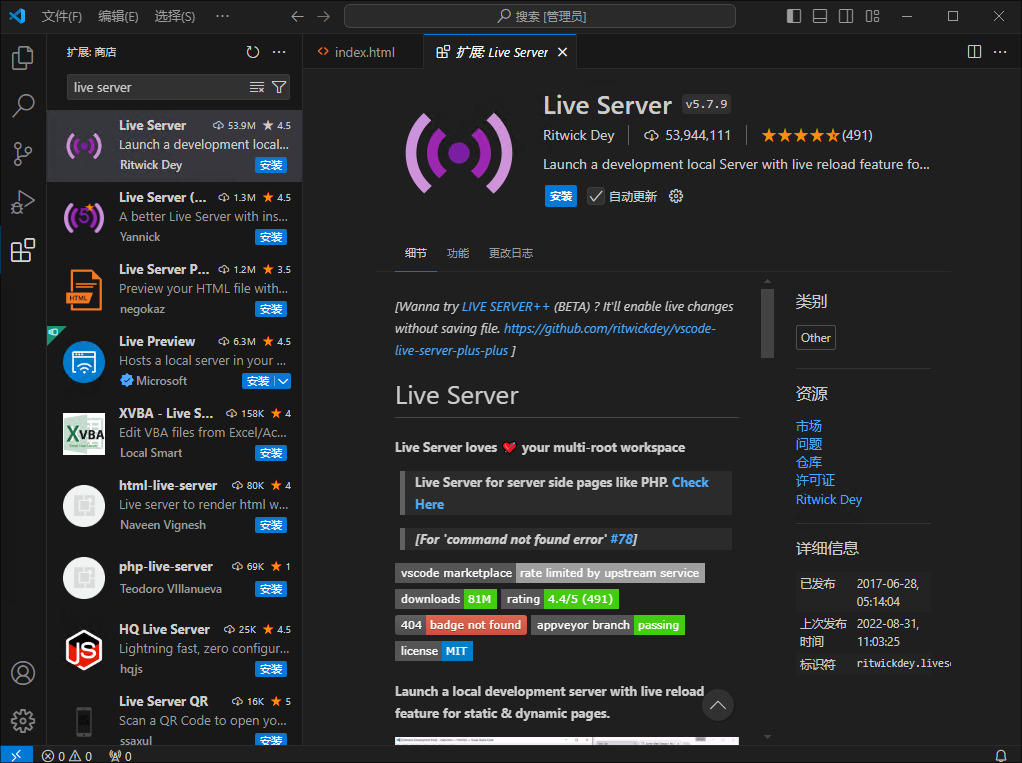Switch to the 更改日志 tab
Screen dimensions: 1022x763
[511, 253]
